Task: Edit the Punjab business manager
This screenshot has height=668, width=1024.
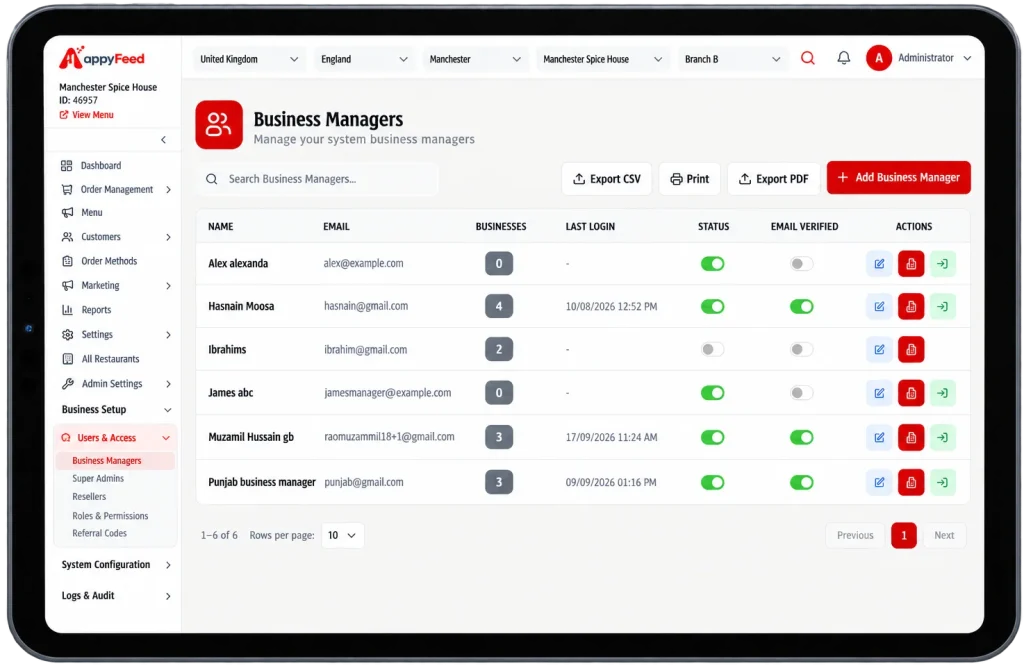Action: click(x=879, y=483)
